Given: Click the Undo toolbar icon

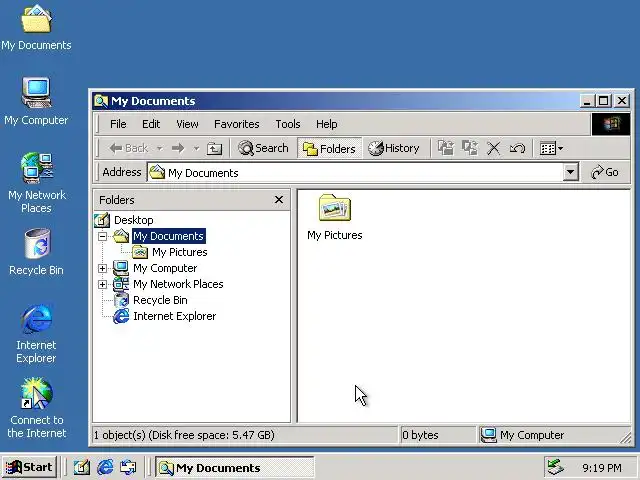Looking at the screenshot, I should [517, 149].
